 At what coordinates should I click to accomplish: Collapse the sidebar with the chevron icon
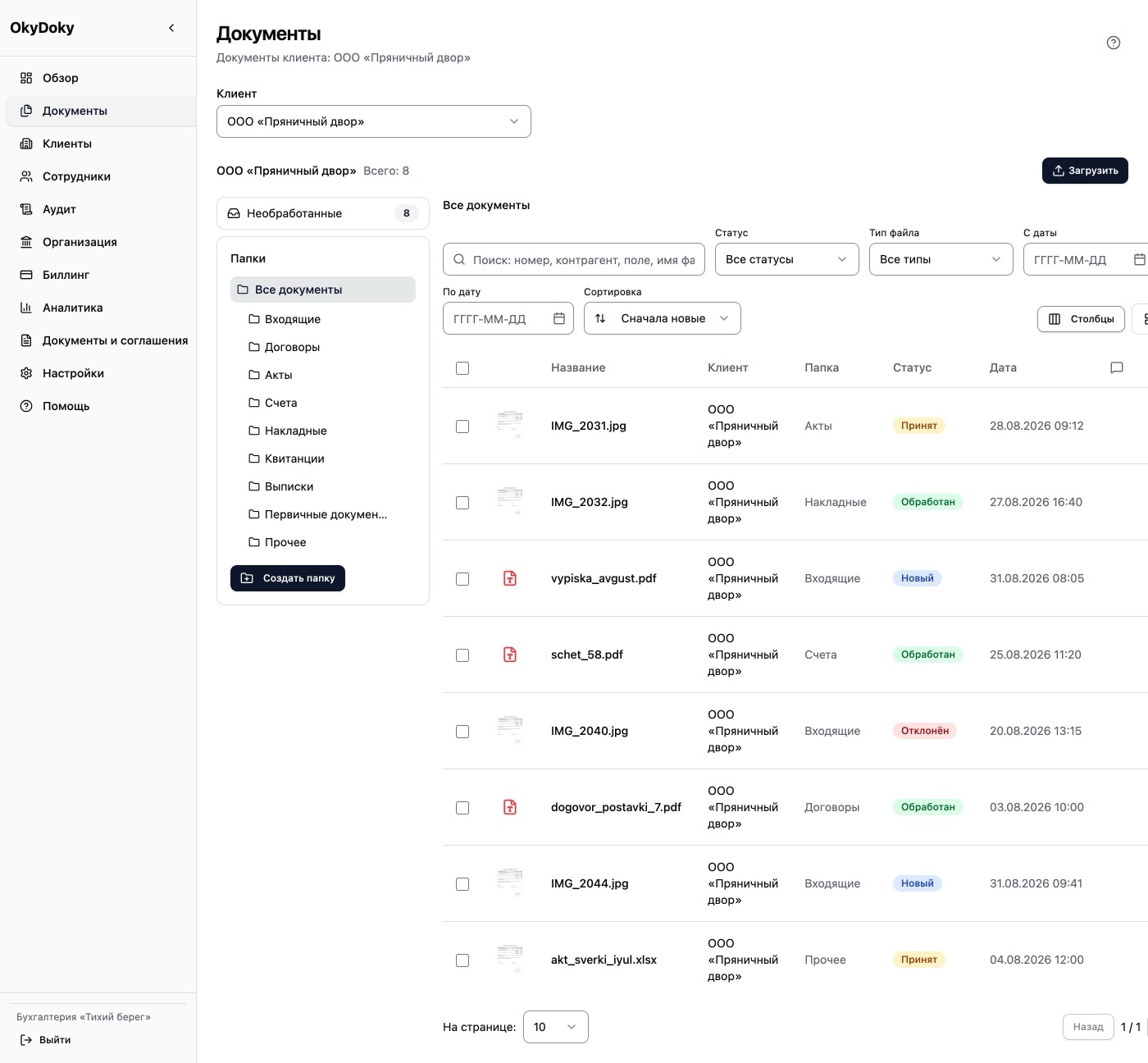click(171, 28)
